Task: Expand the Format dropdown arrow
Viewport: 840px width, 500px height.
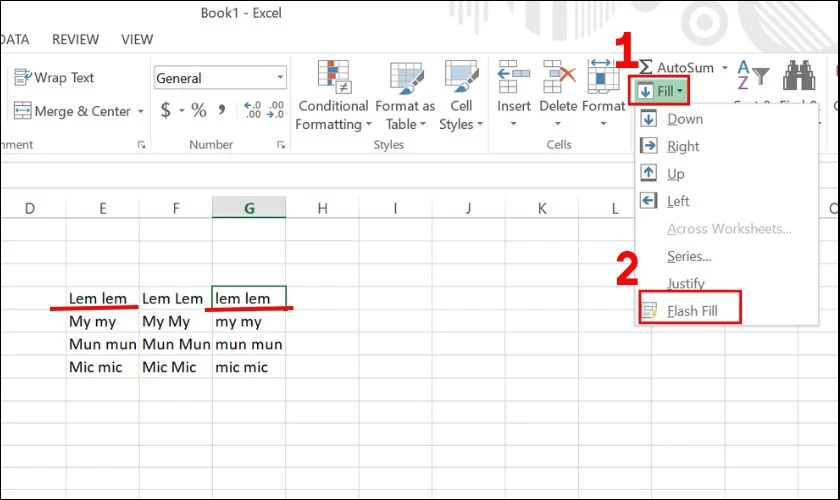Action: (x=603, y=124)
